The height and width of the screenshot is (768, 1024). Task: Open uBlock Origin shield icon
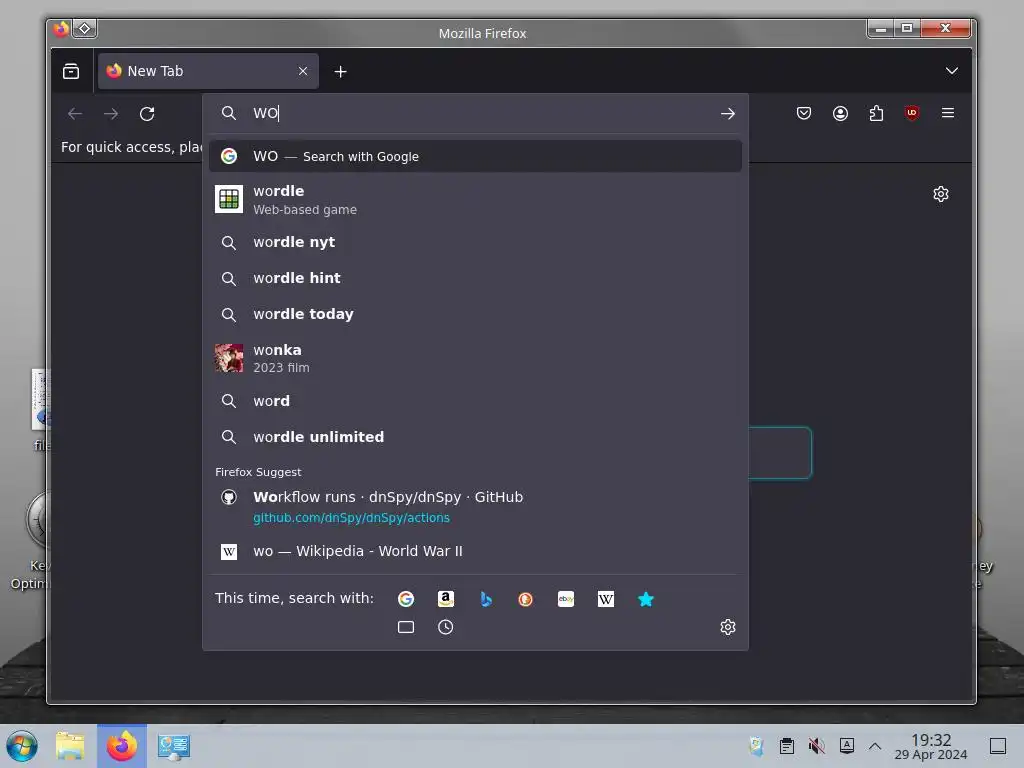[x=912, y=113]
